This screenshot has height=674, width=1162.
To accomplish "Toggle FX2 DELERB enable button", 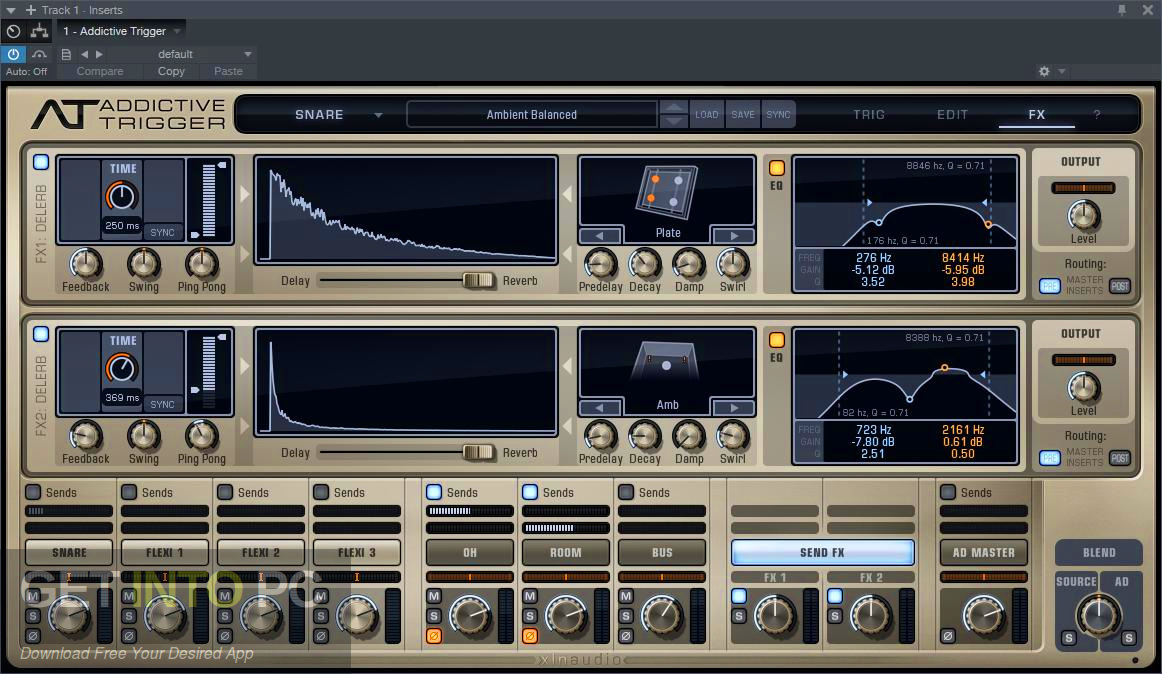I will click(x=41, y=334).
